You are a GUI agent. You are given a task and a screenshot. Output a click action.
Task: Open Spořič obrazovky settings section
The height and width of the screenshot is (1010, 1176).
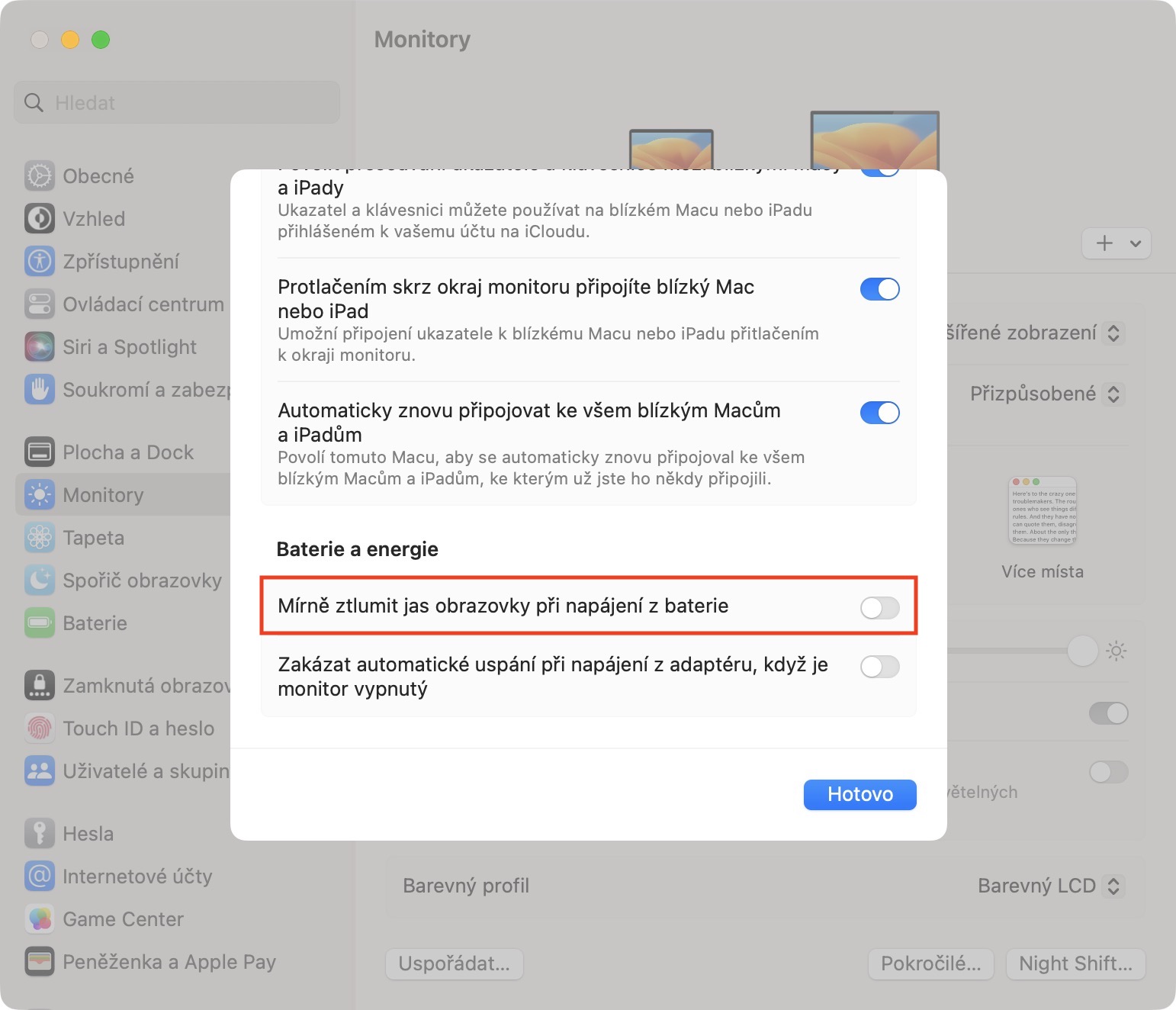click(142, 581)
